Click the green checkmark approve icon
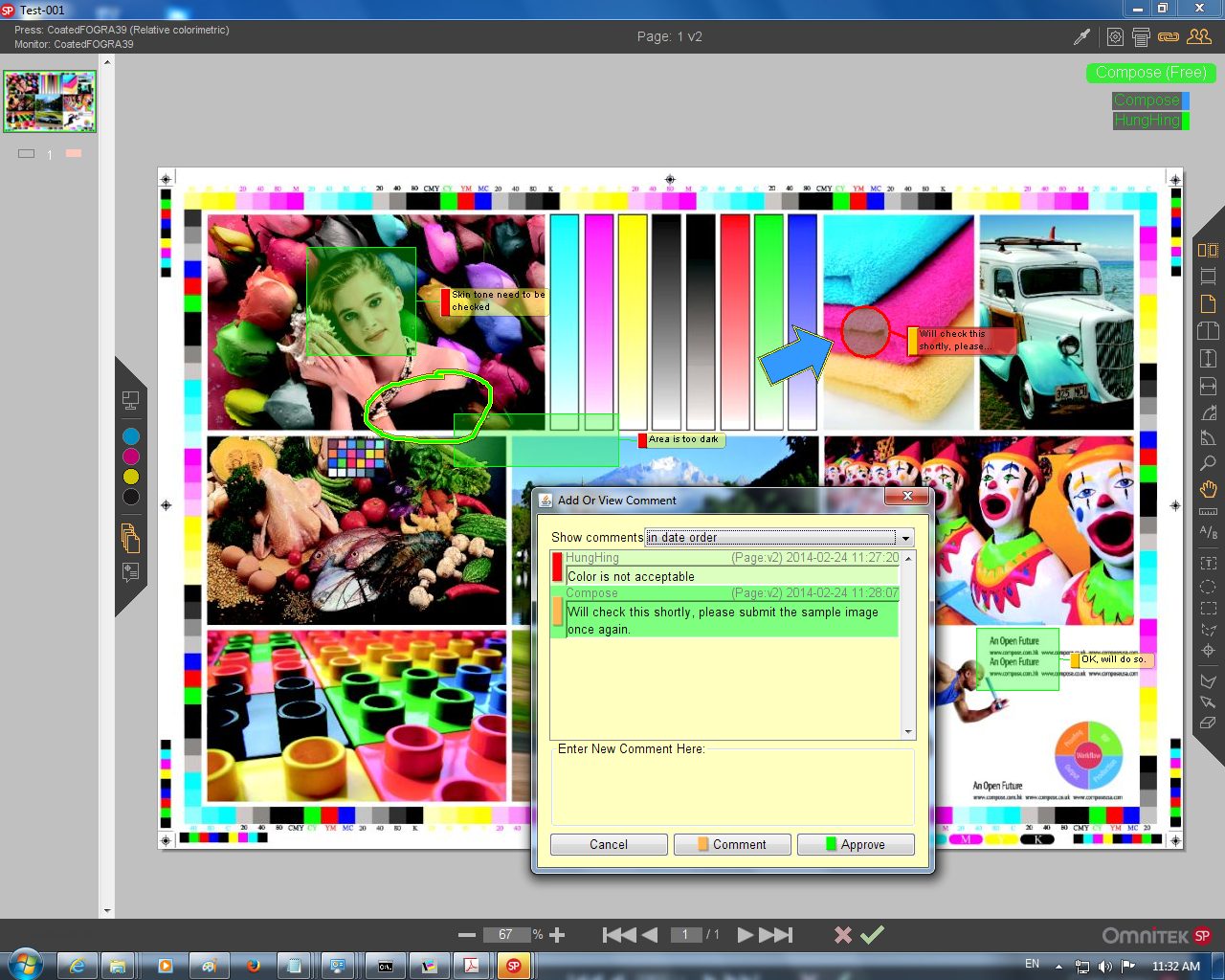Viewport: 1225px width, 980px height. tap(872, 935)
